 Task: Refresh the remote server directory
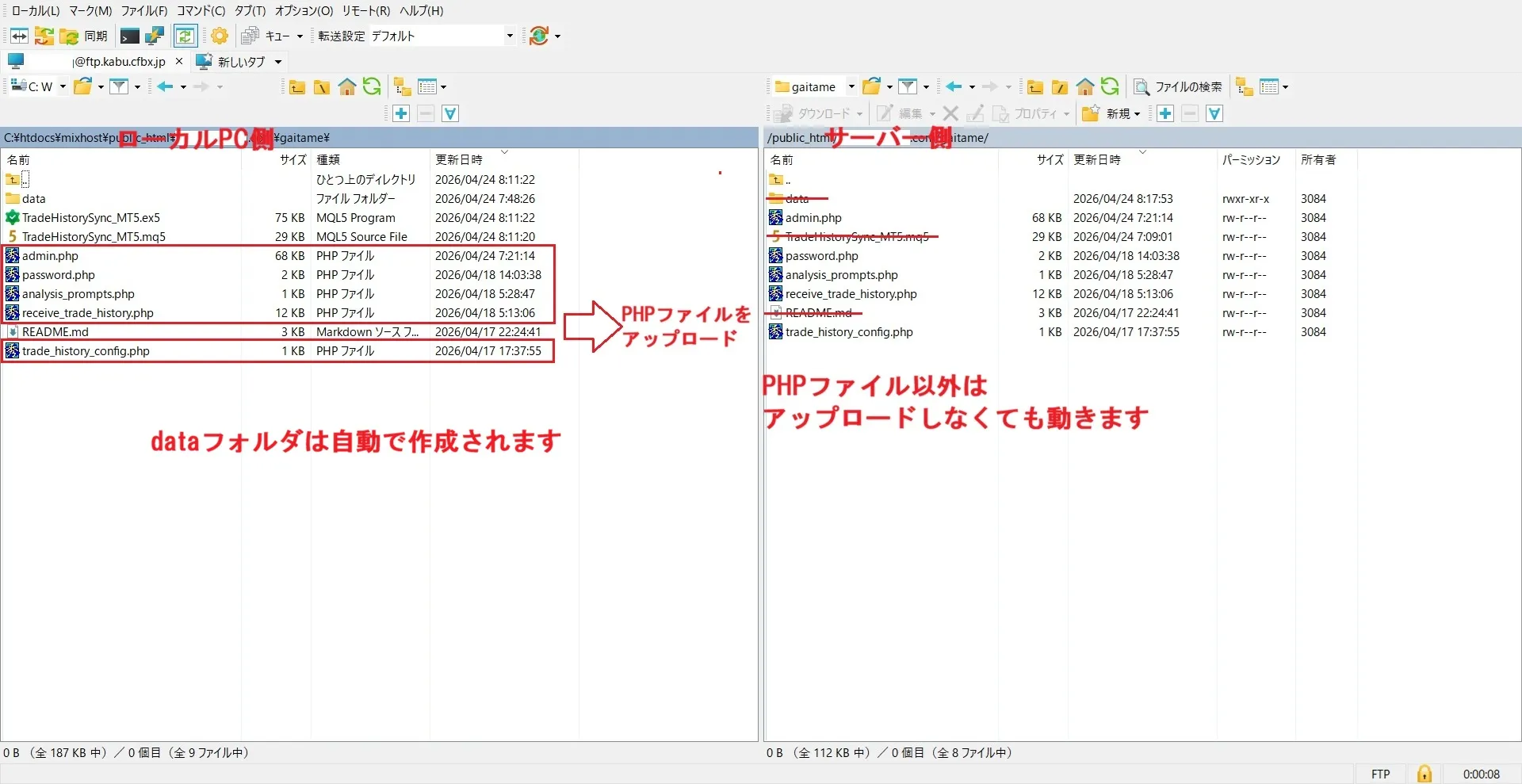(x=1110, y=87)
